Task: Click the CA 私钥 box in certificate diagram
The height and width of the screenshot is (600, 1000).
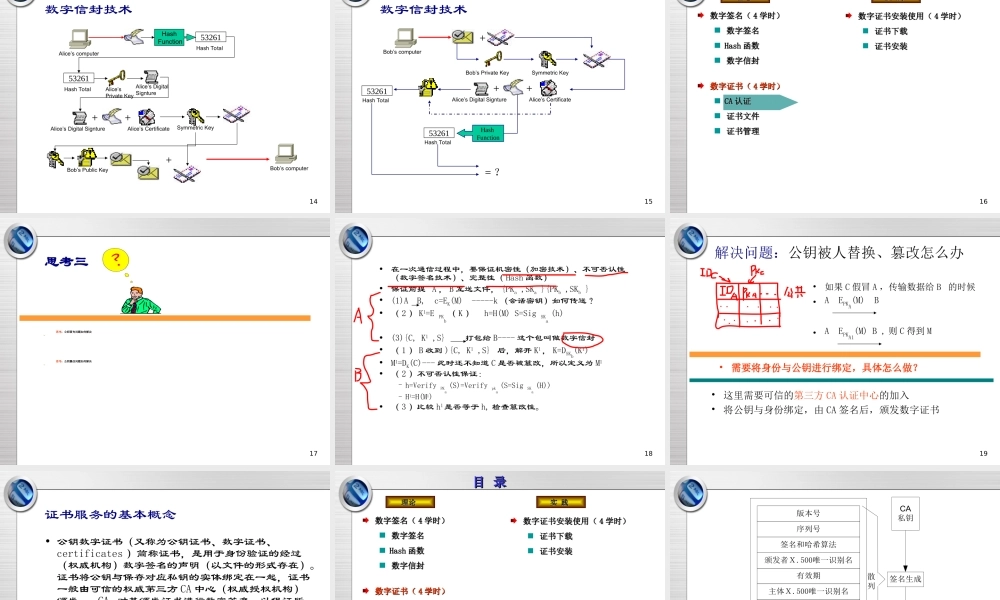Action: (x=905, y=514)
